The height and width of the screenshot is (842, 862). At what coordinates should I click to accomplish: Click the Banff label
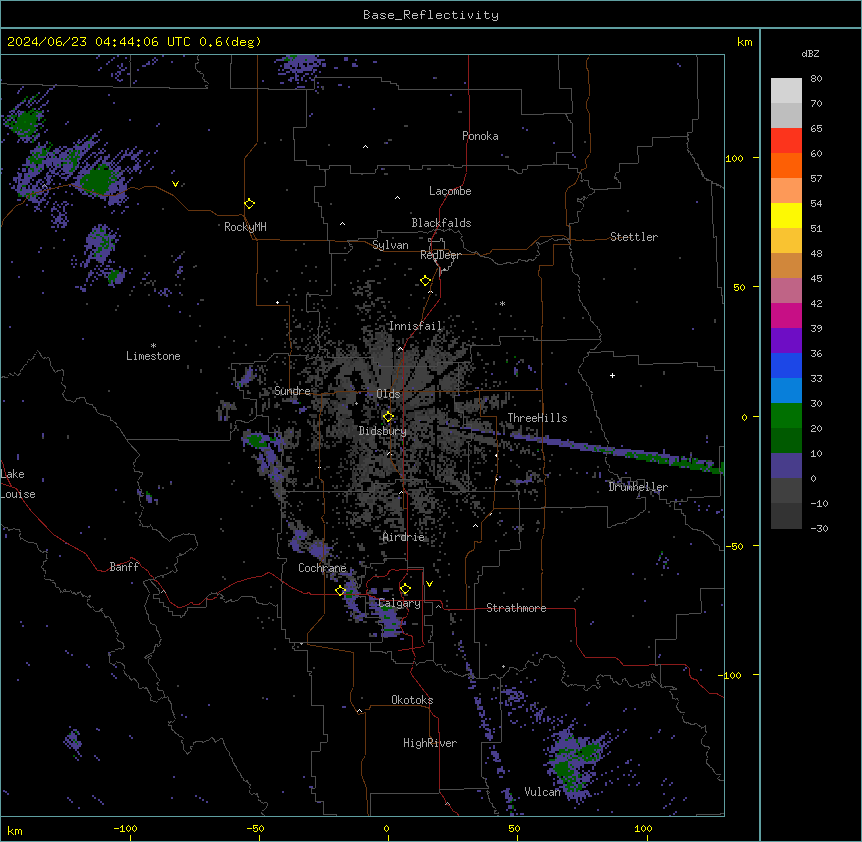pyautogui.click(x=124, y=567)
